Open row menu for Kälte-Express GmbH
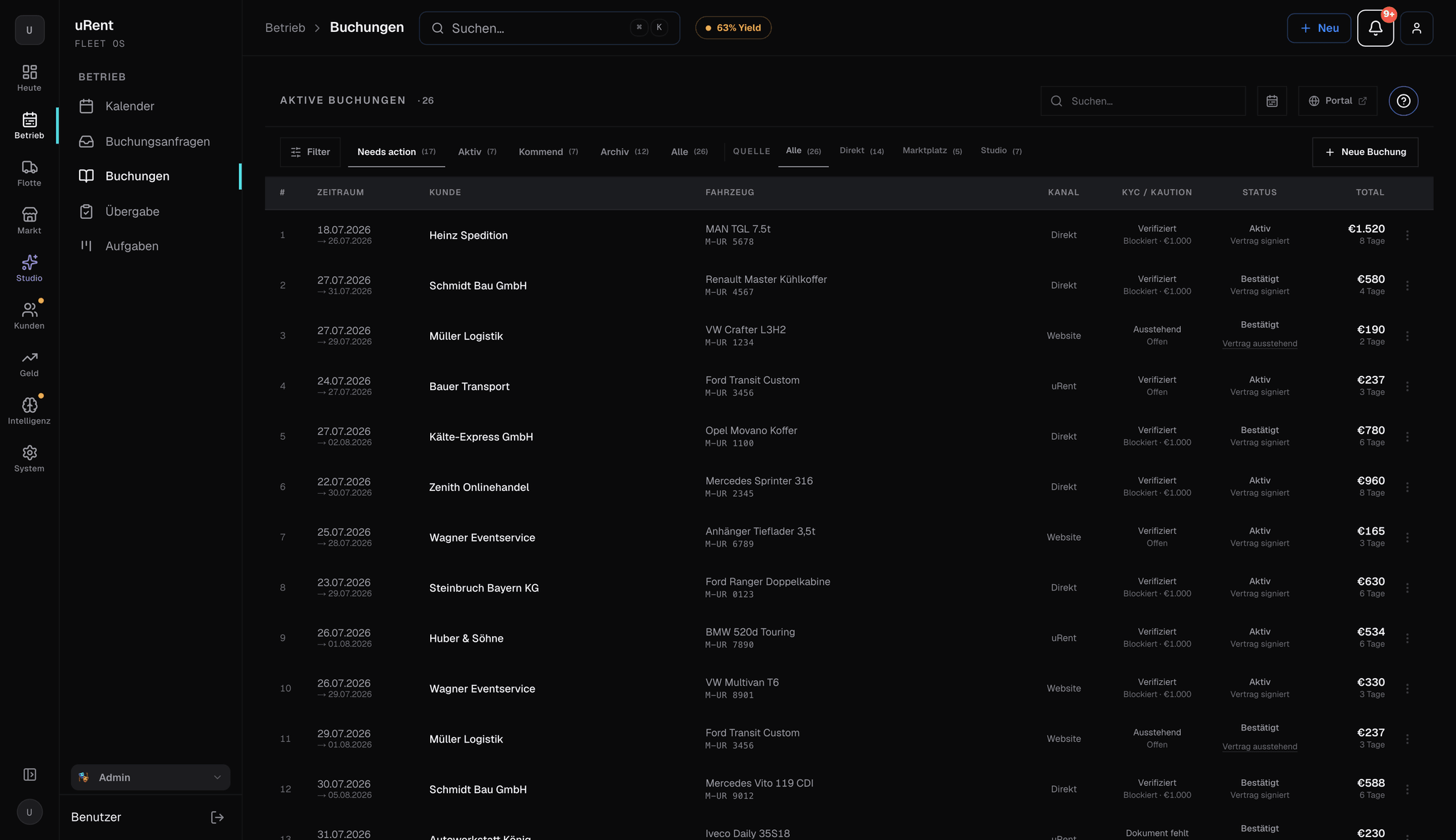This screenshot has height=840, width=1456. [x=1407, y=437]
